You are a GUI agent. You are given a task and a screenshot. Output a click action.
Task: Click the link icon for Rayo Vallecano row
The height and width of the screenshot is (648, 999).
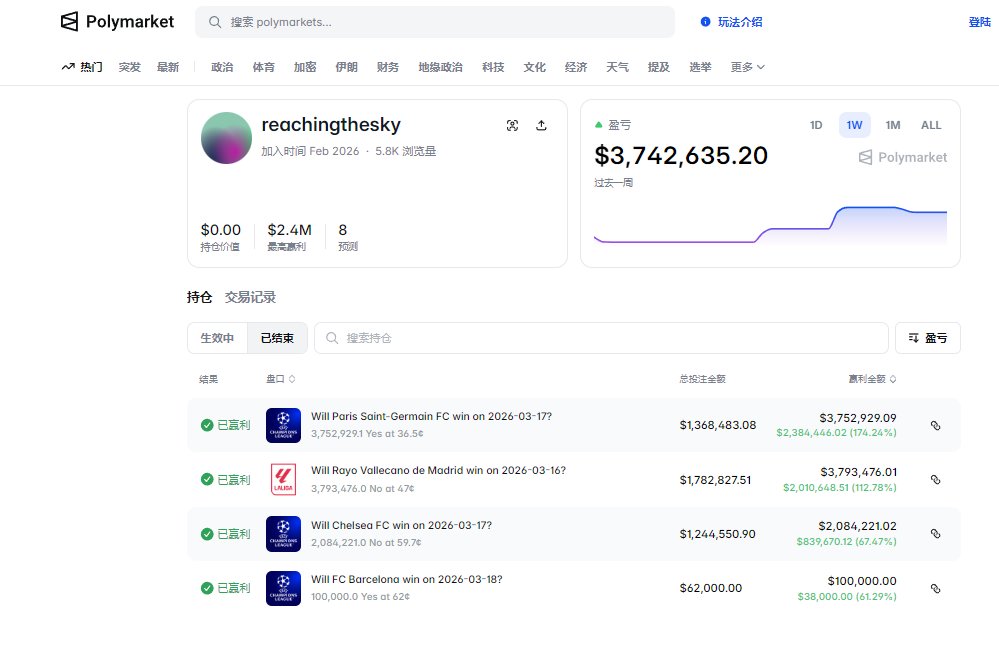(x=935, y=480)
